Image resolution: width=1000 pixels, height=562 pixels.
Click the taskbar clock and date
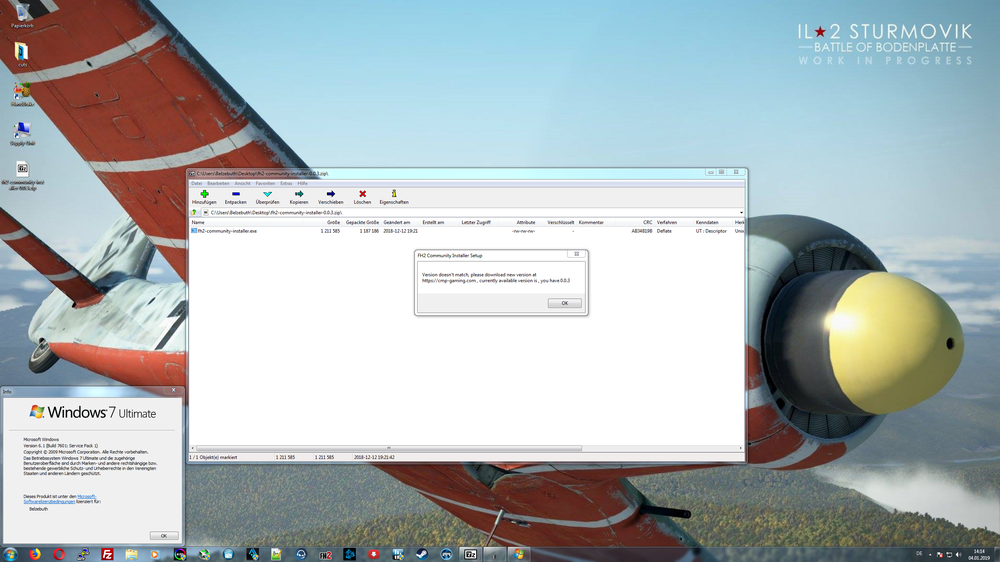click(x=978, y=554)
